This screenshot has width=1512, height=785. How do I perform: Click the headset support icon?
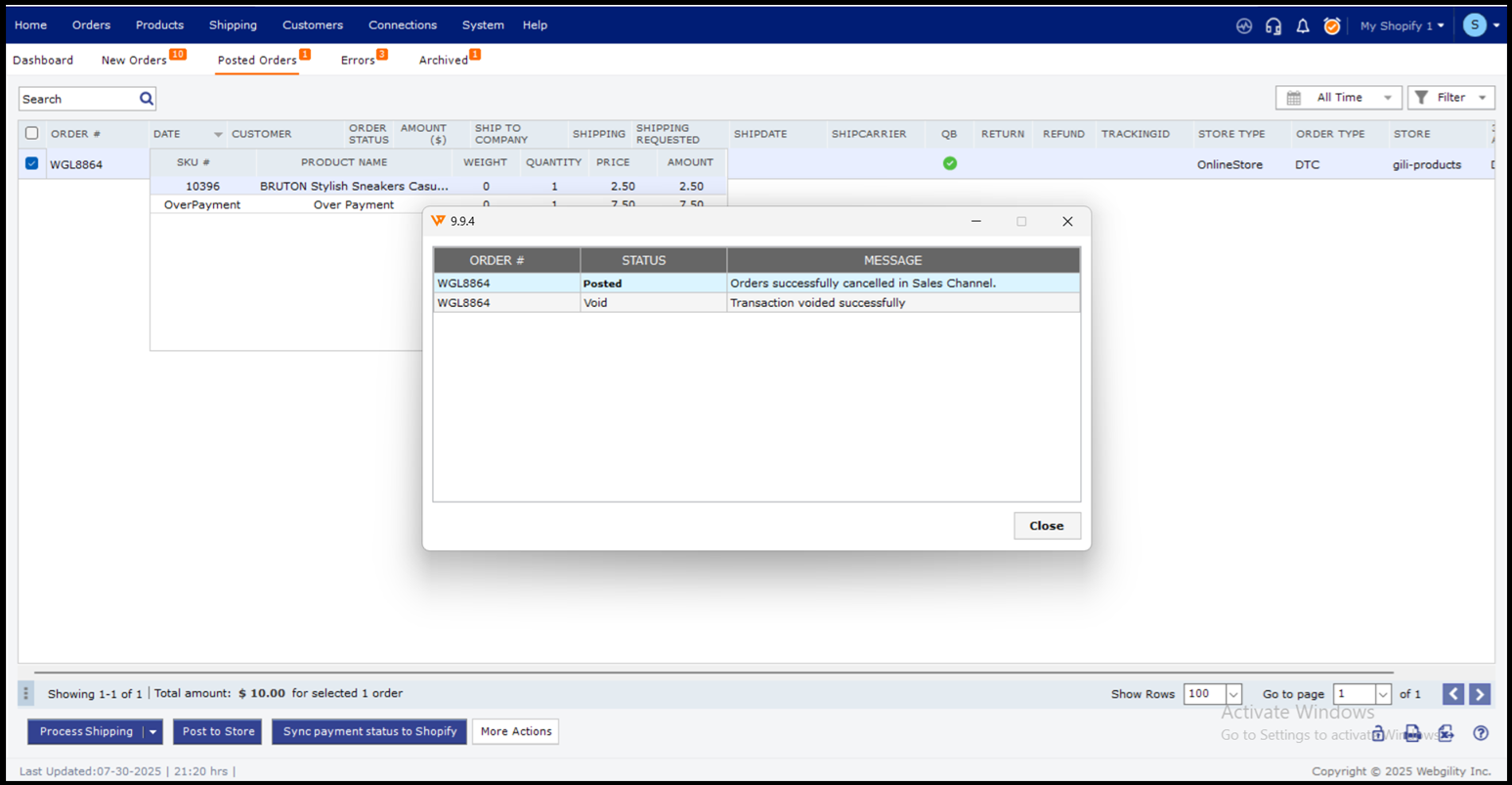point(1273,26)
